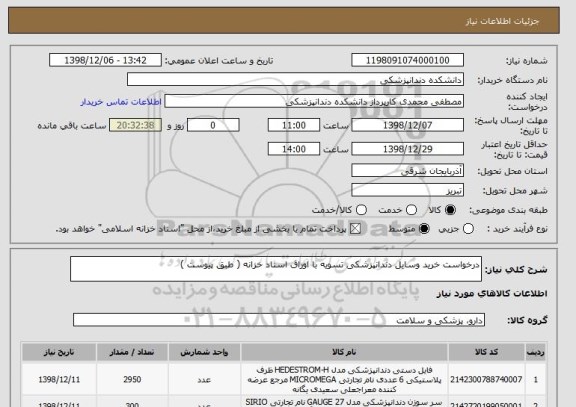Click the need date 1398/12/11 in row 1

point(59,379)
